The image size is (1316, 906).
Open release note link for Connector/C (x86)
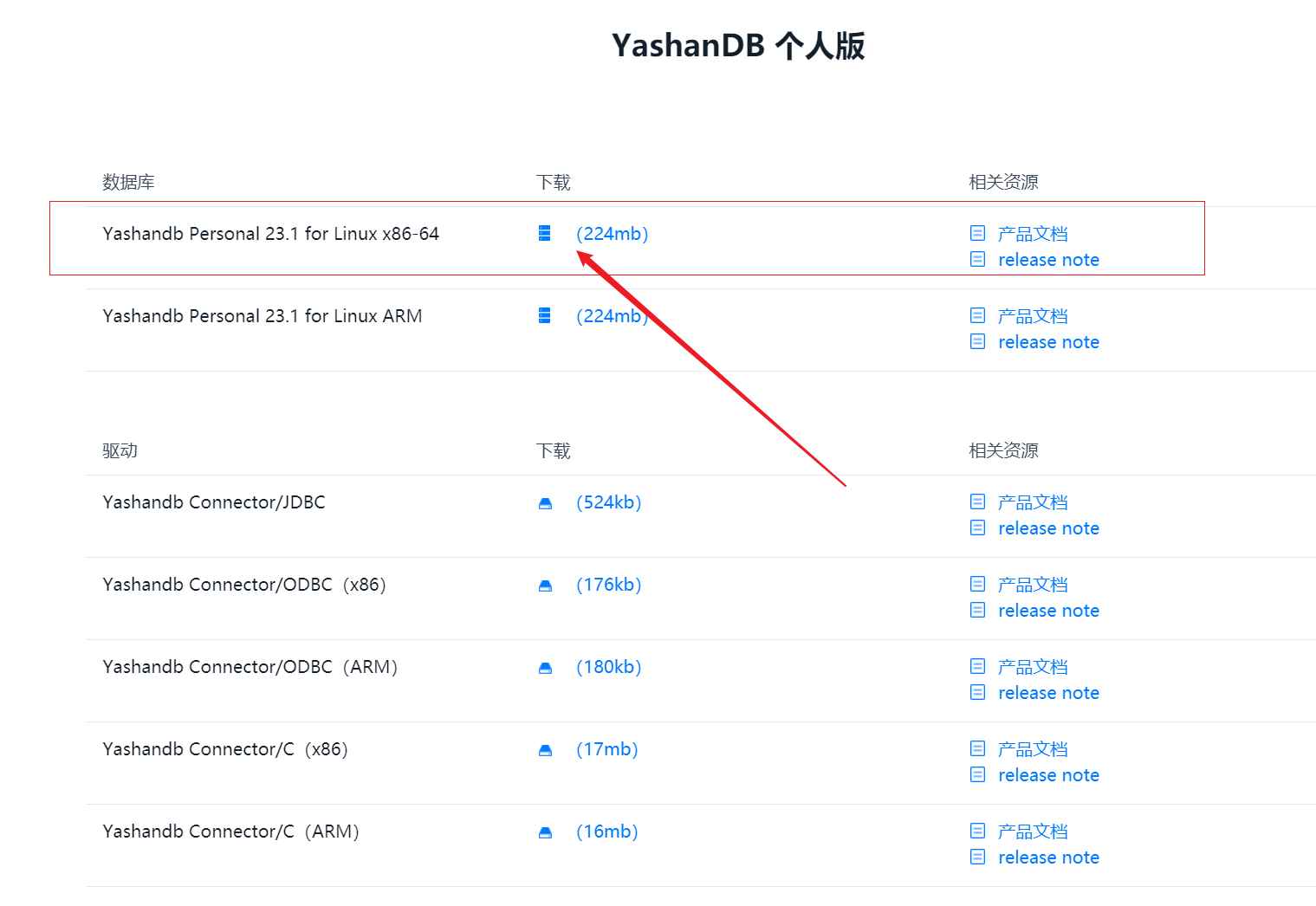pyautogui.click(x=1048, y=775)
